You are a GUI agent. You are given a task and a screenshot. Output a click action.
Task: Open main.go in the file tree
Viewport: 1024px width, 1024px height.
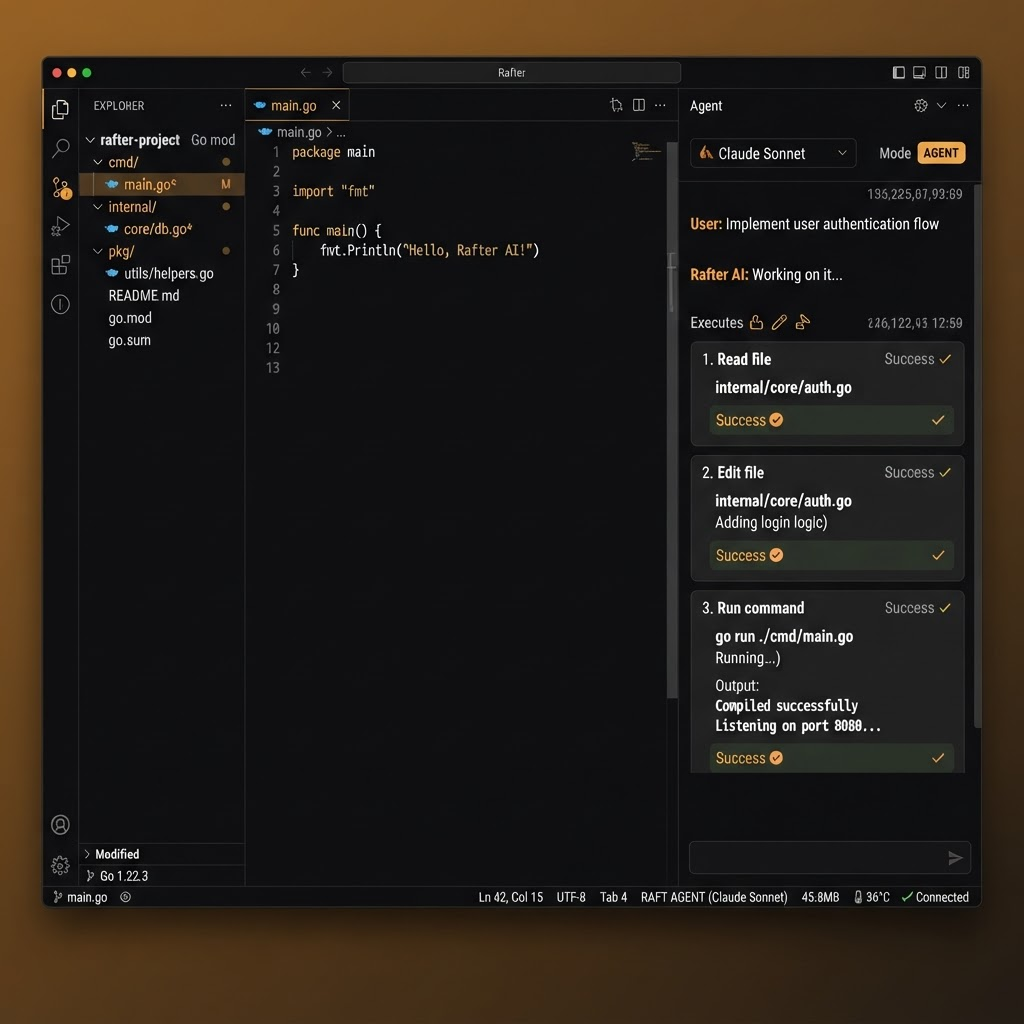162,184
